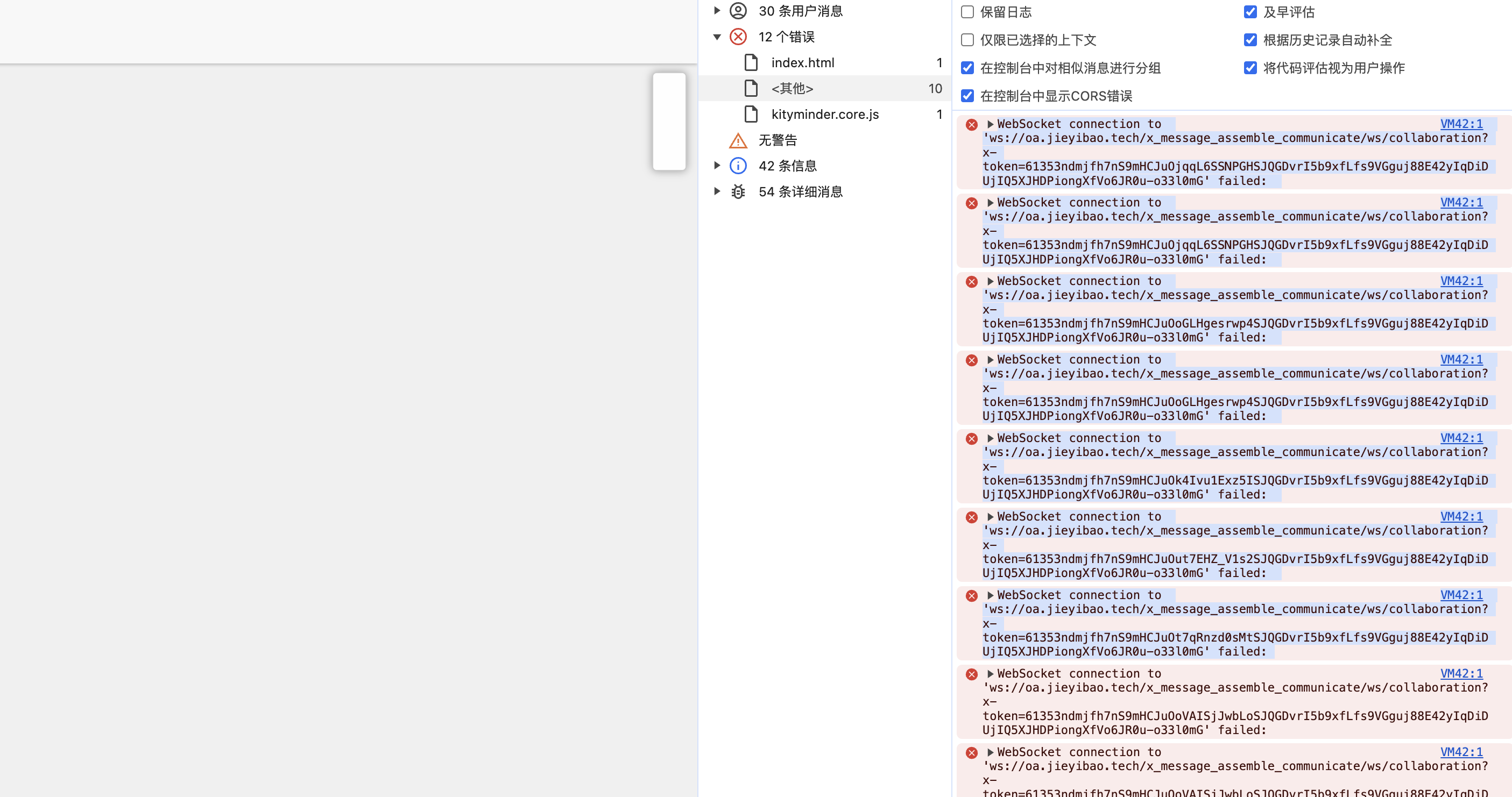
Task: Click the verbose messages bug icon
Action: pyautogui.click(x=738, y=192)
